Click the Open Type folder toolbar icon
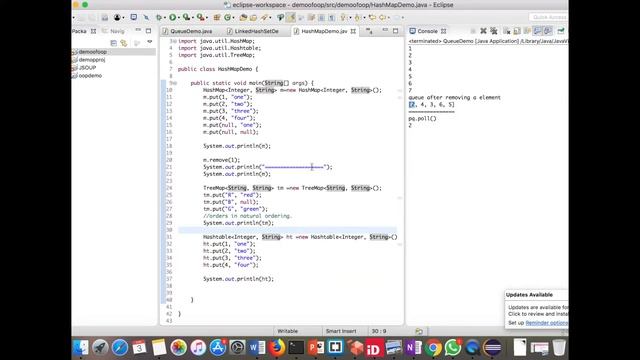 coord(243,18)
